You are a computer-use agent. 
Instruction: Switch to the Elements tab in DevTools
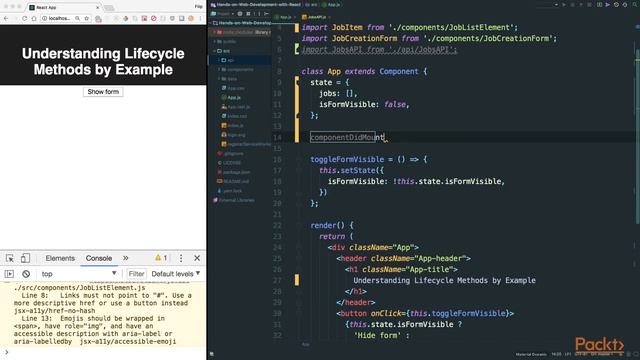[60, 258]
